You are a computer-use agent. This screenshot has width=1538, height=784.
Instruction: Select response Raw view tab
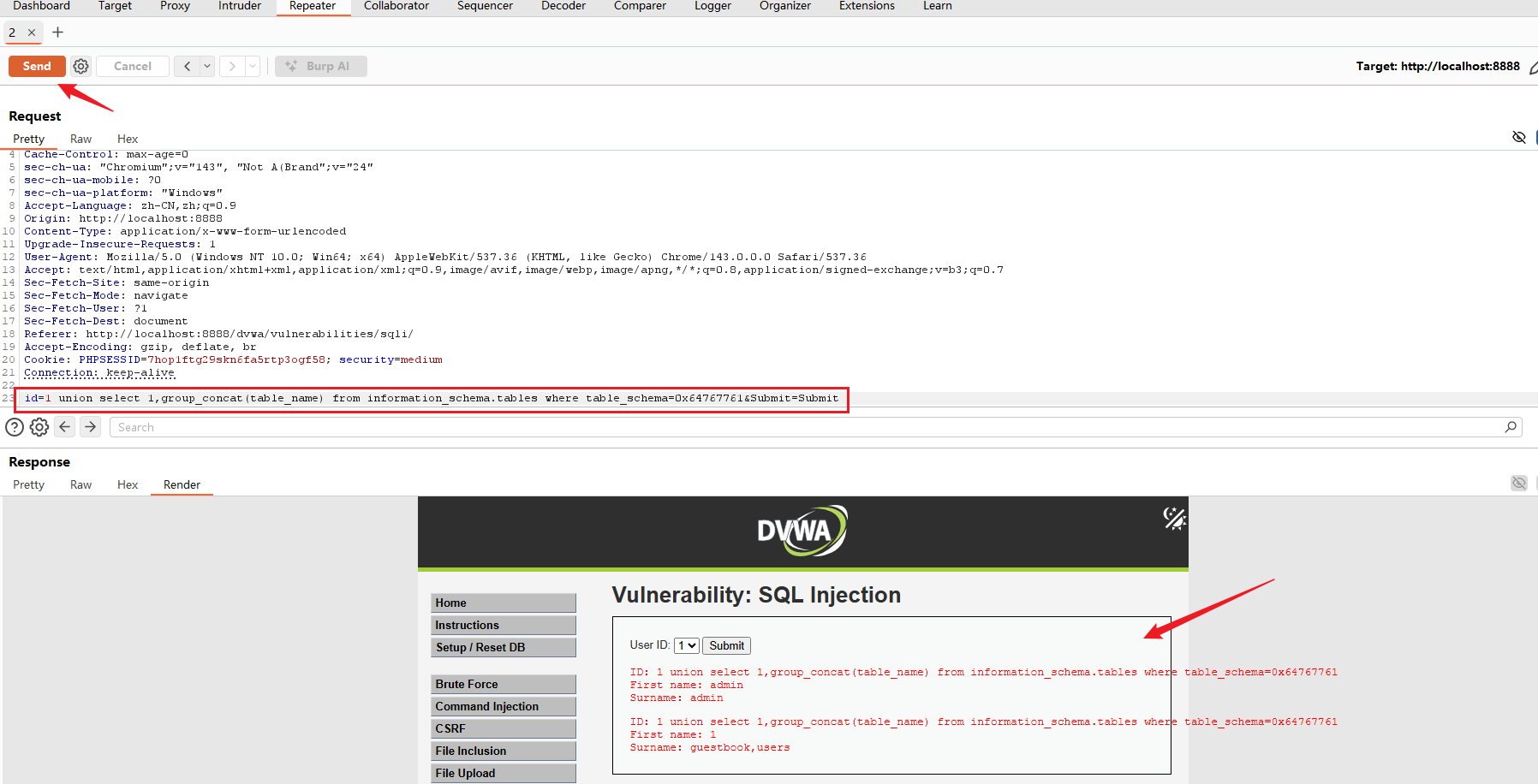80,484
